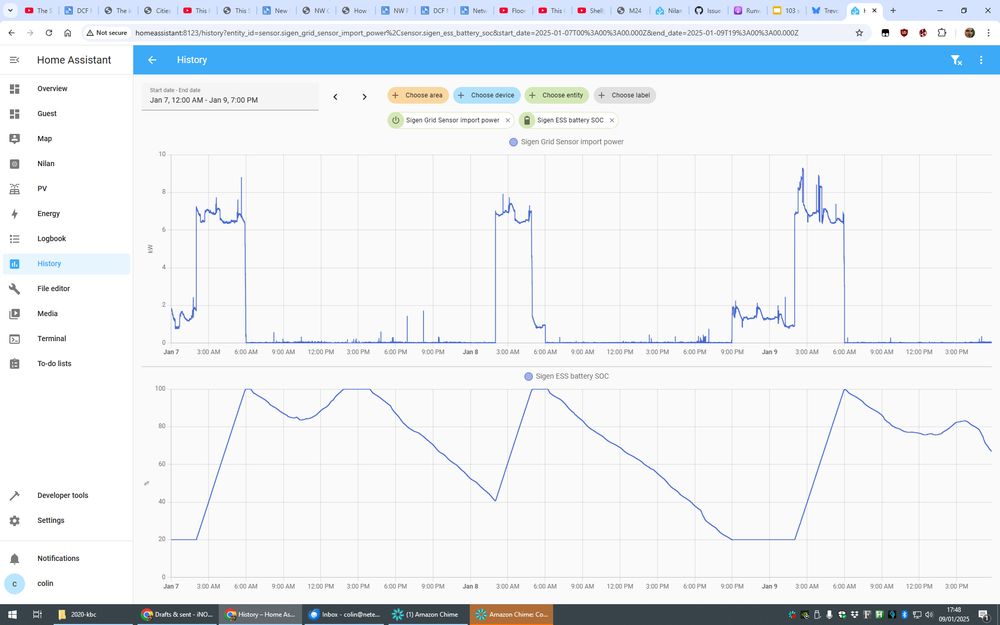Open Amazon Chime in the Windows taskbar
The width and height of the screenshot is (1000, 625).
[427, 615]
